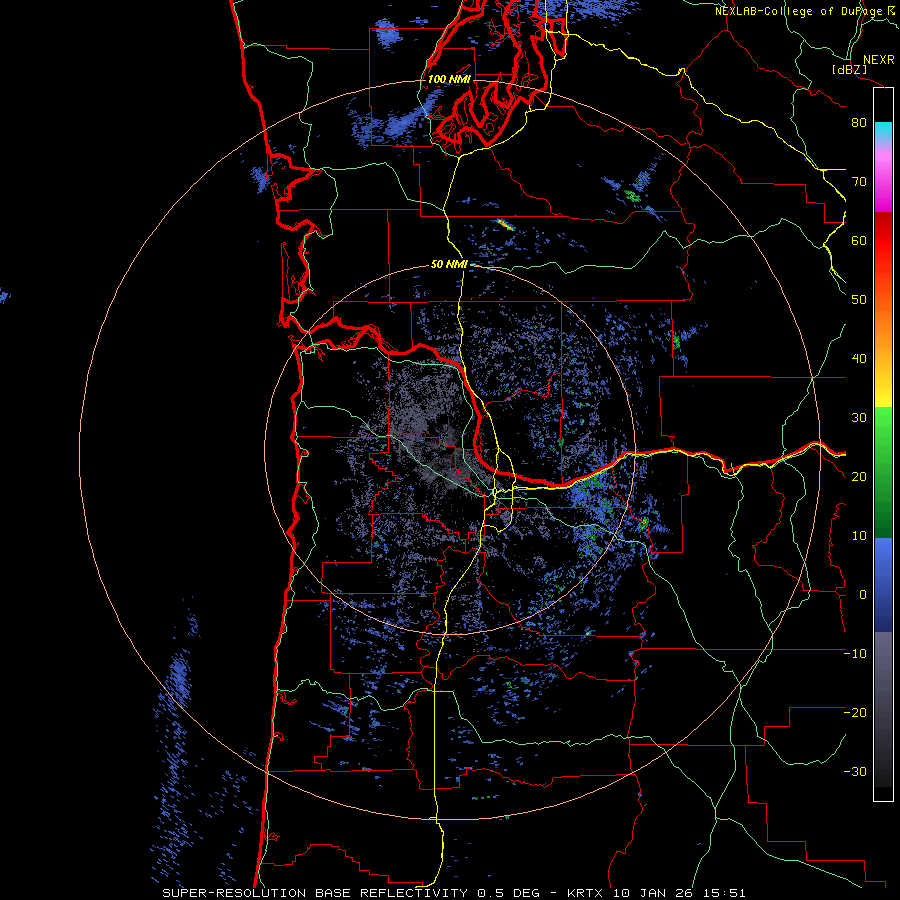Click the SUPER-RESOLUTION BASE REFLECTIVITY caption
900x900 pixels.
click(314, 893)
